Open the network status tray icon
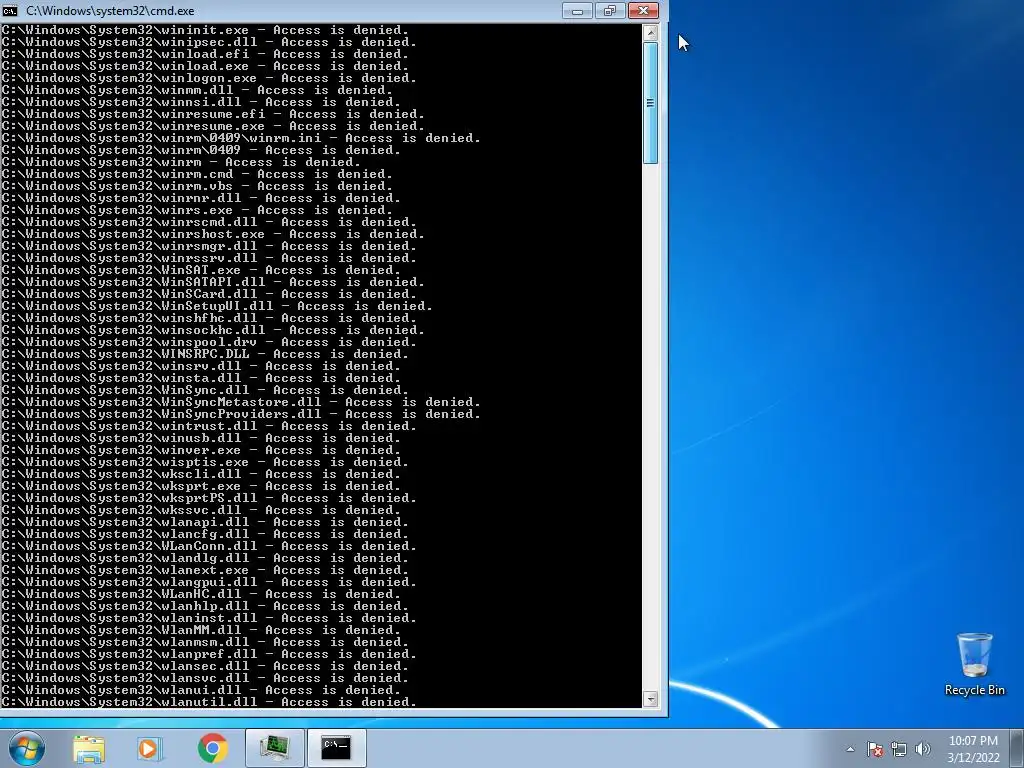Viewport: 1024px width, 768px height. (899, 749)
